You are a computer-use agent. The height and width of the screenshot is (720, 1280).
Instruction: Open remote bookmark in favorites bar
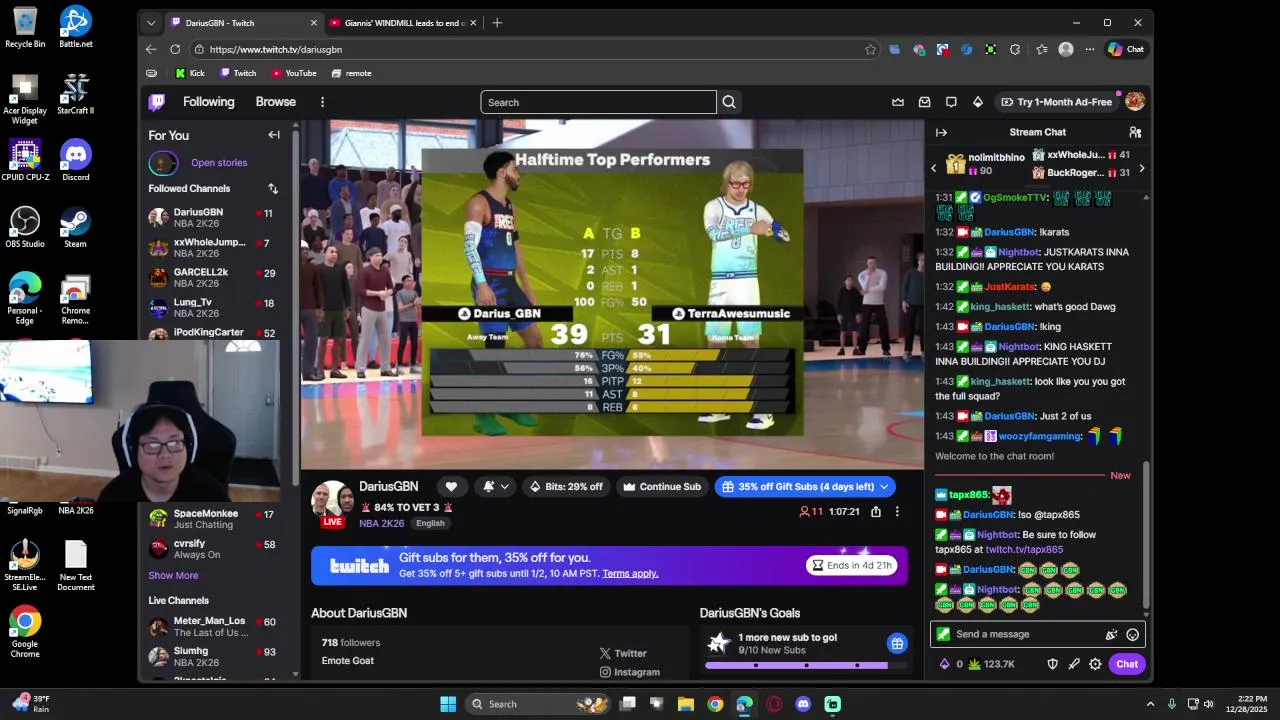click(x=351, y=73)
